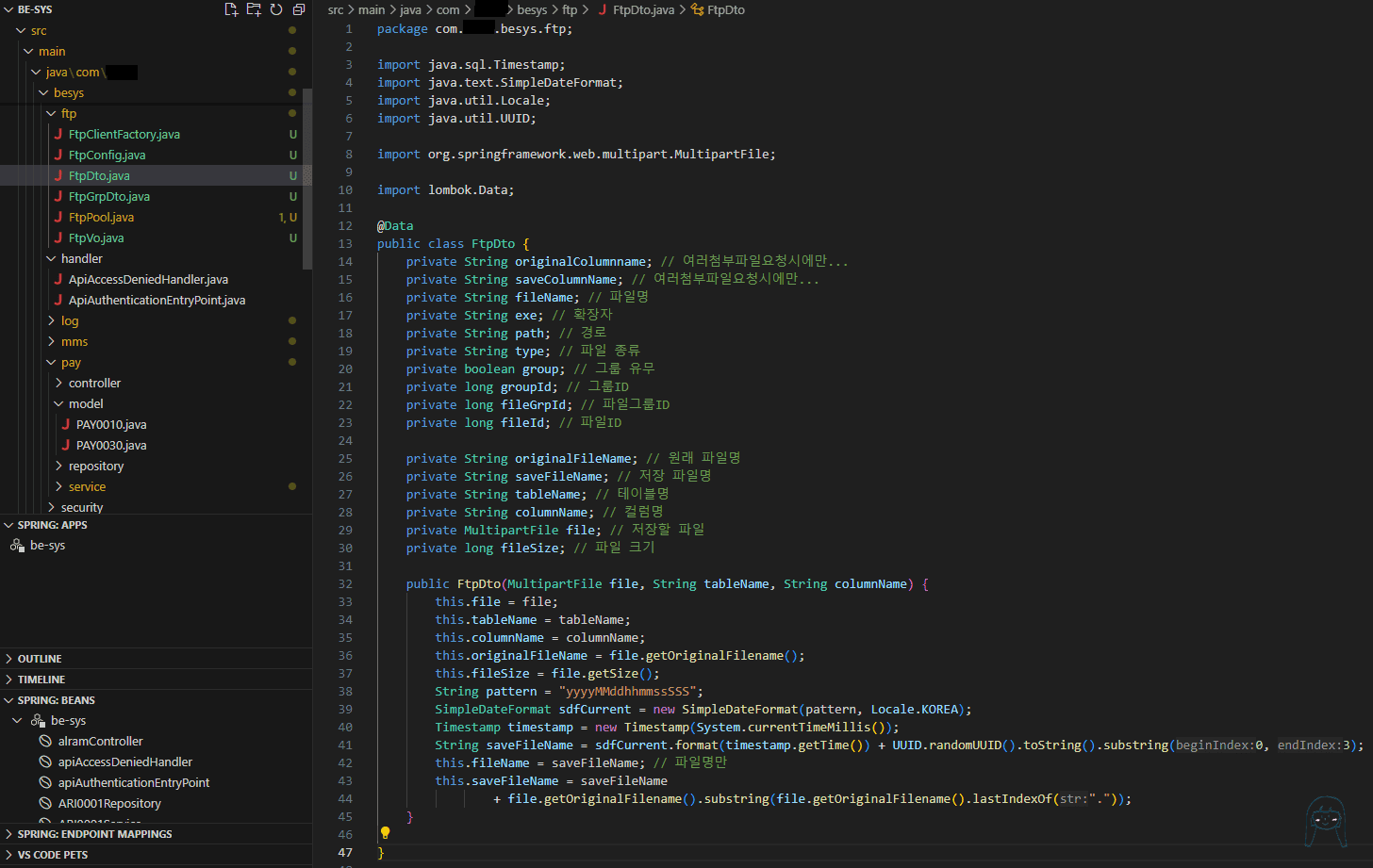
Task: Click the explorer tree vertical scrollbar
Action: click(x=306, y=179)
